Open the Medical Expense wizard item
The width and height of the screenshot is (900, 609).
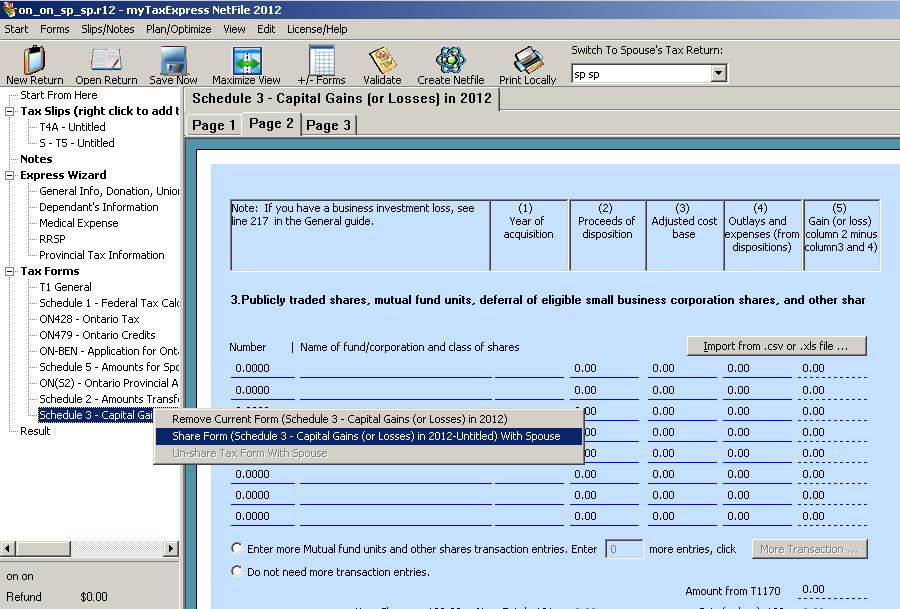tap(79, 223)
